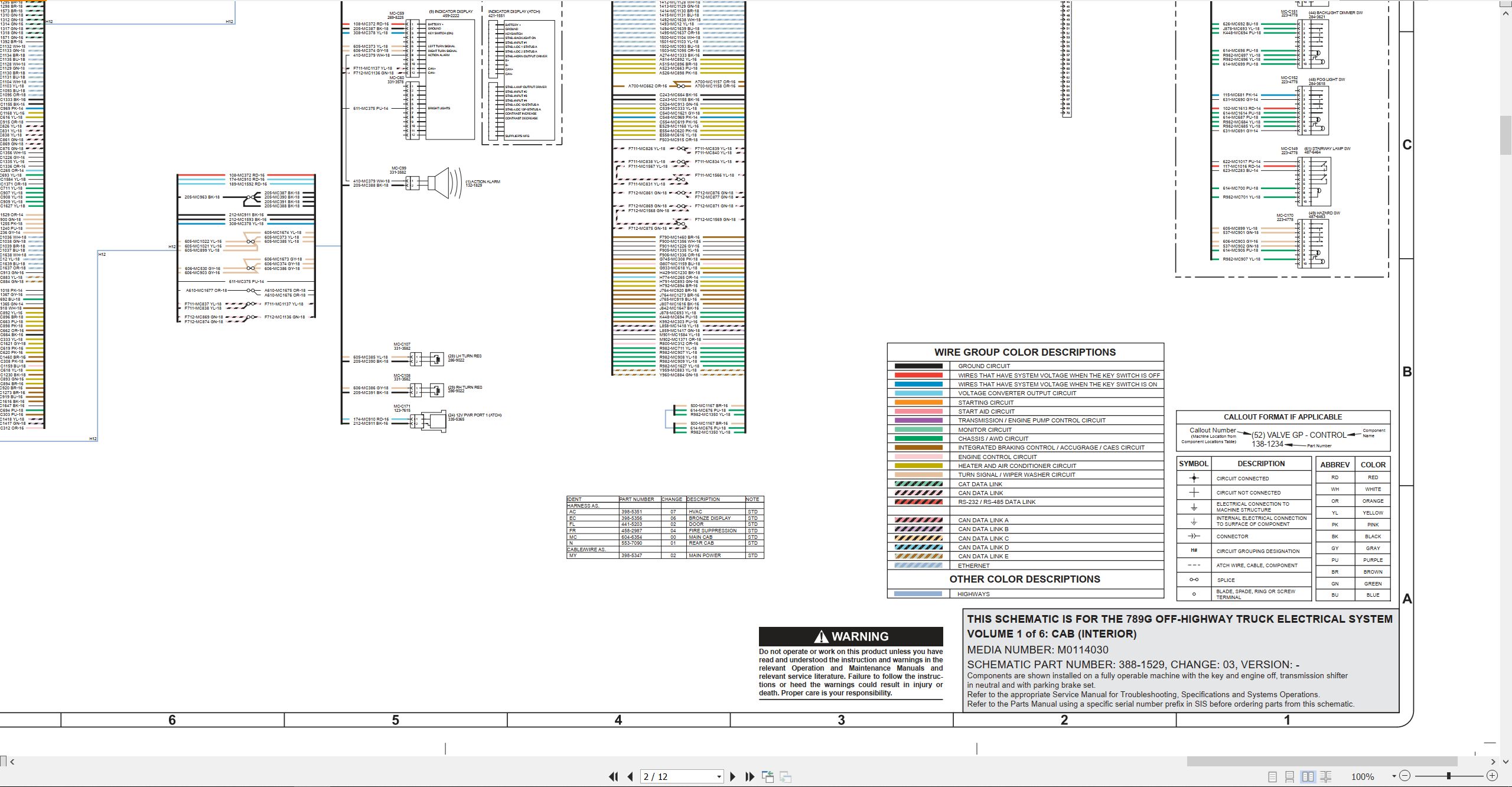Click the CIRCUIT CONNECTED symbol description
The width and height of the screenshot is (1512, 787).
(x=1242, y=479)
